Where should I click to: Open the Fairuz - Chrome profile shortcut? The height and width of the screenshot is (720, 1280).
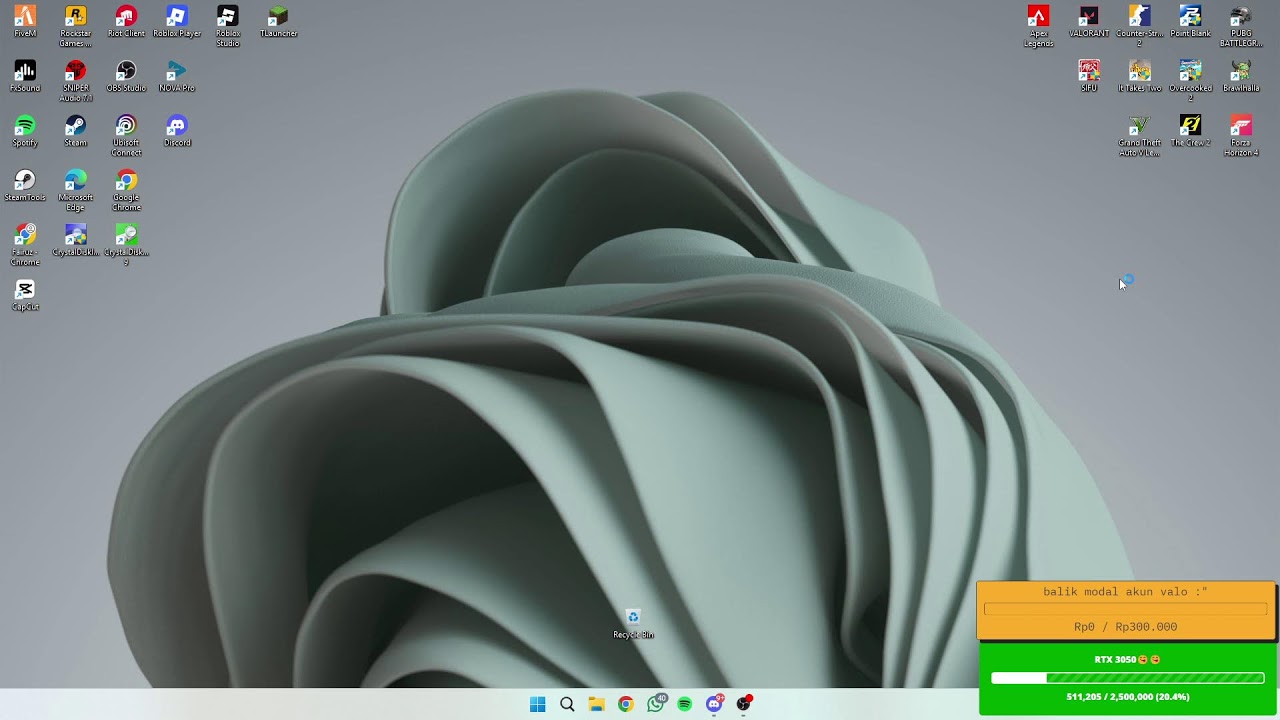[25, 246]
